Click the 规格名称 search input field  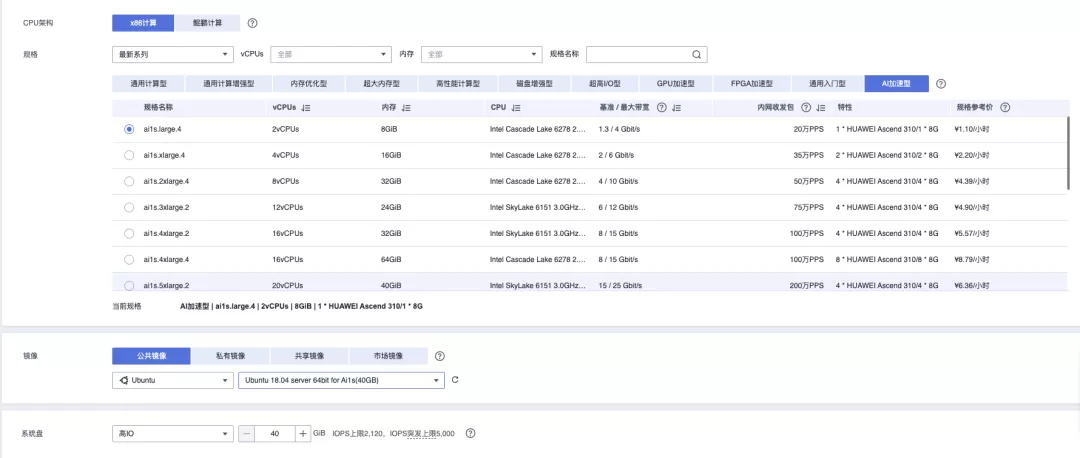[638, 54]
